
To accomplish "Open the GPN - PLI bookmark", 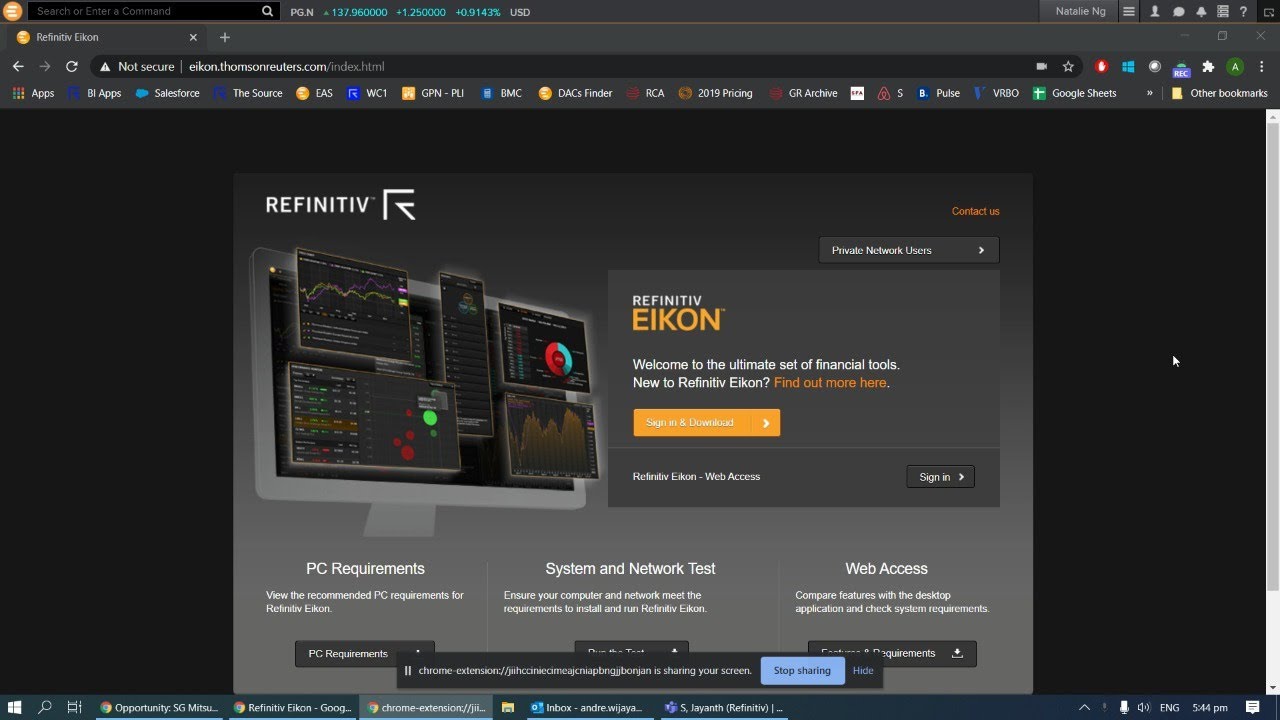I will [x=433, y=93].
